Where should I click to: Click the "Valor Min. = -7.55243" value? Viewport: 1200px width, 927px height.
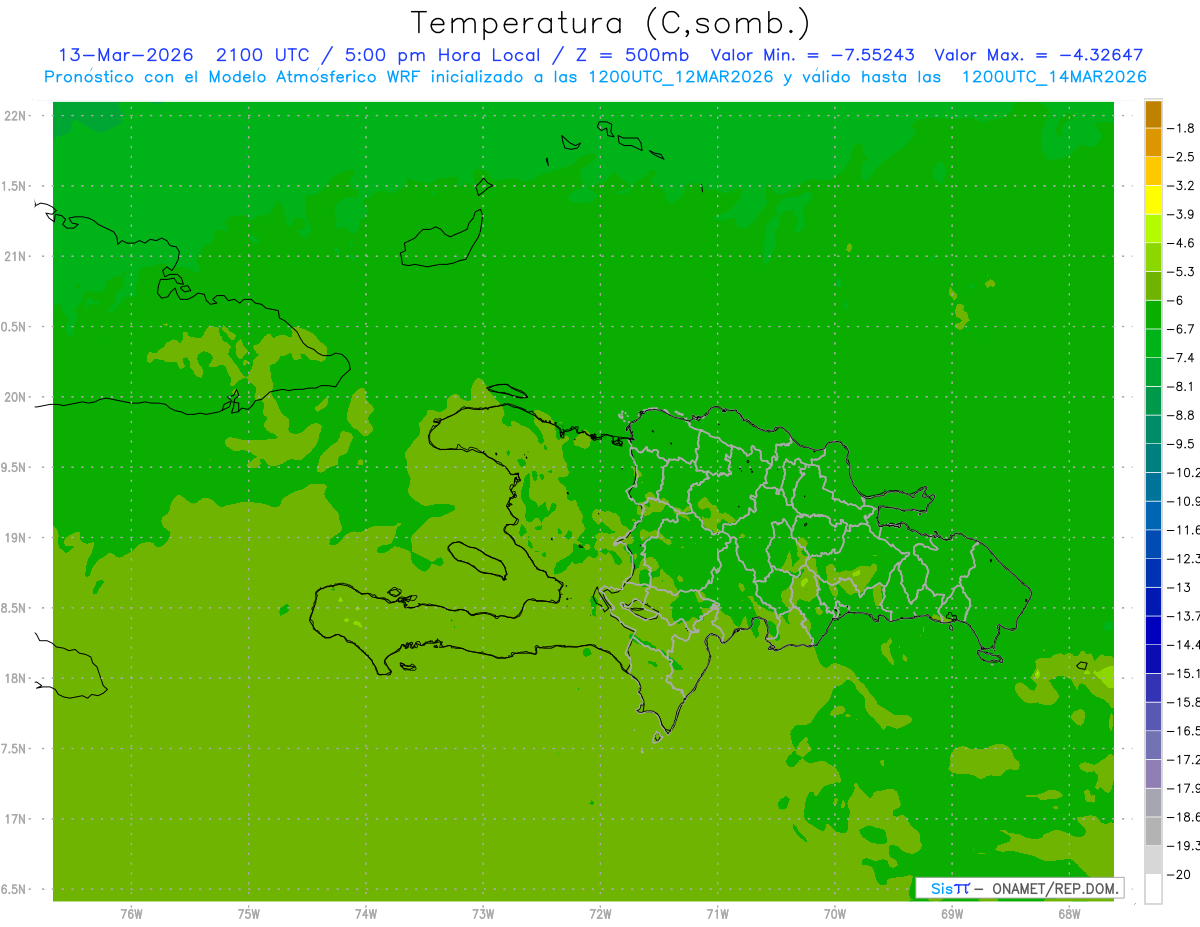tap(812, 55)
